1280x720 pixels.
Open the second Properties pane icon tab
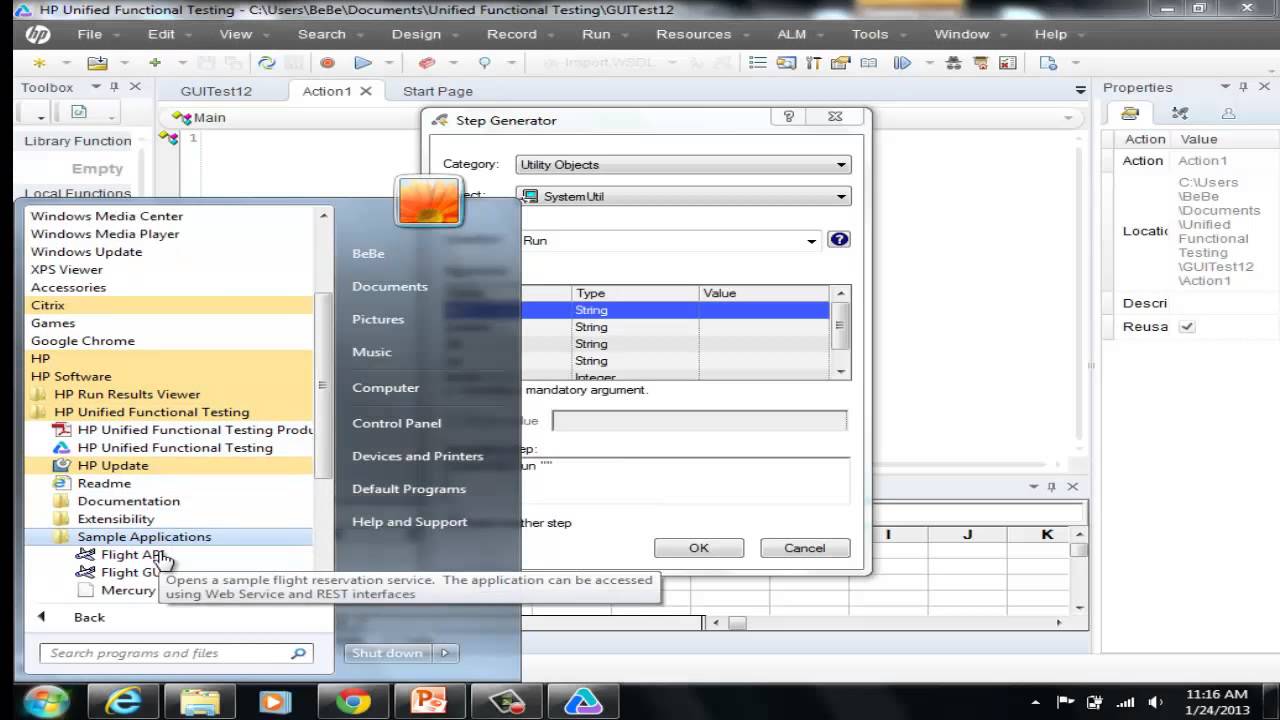1180,114
